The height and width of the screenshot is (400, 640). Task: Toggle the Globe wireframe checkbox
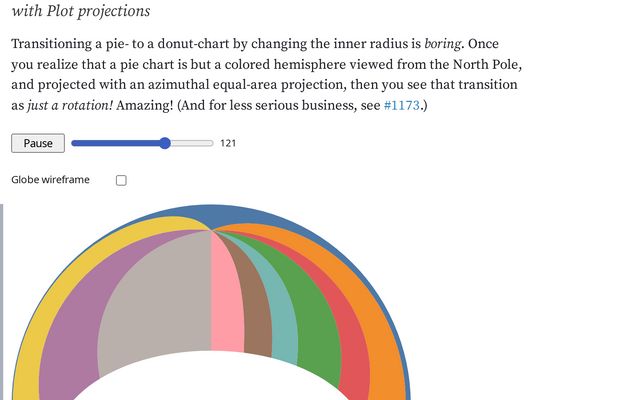(121, 180)
